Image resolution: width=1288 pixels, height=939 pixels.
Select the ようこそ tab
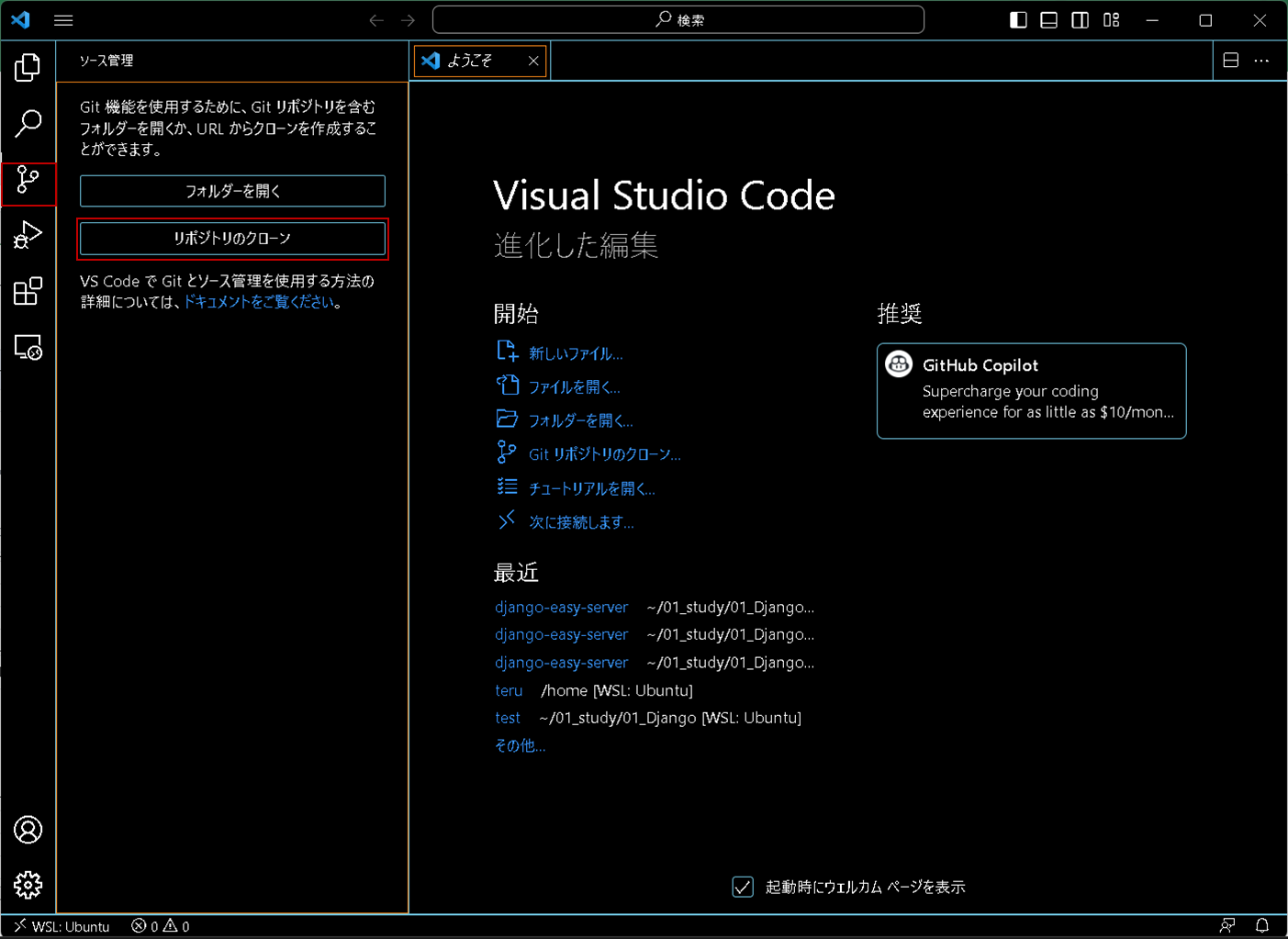point(481,61)
